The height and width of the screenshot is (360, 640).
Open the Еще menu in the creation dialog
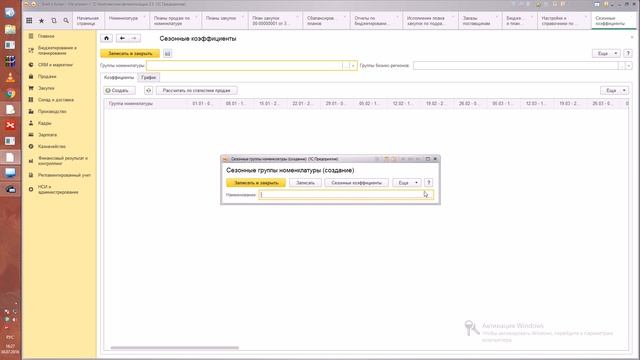pyautogui.click(x=407, y=182)
